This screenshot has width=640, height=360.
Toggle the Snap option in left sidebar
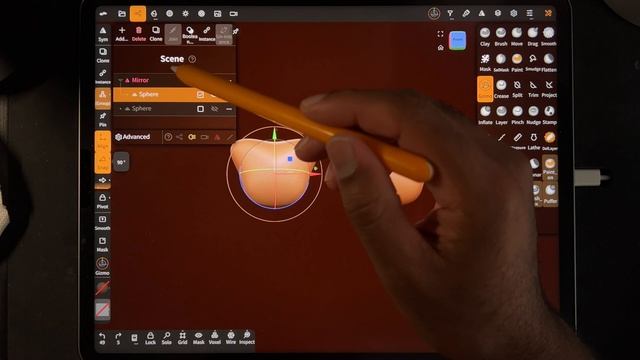pyautogui.click(x=103, y=163)
